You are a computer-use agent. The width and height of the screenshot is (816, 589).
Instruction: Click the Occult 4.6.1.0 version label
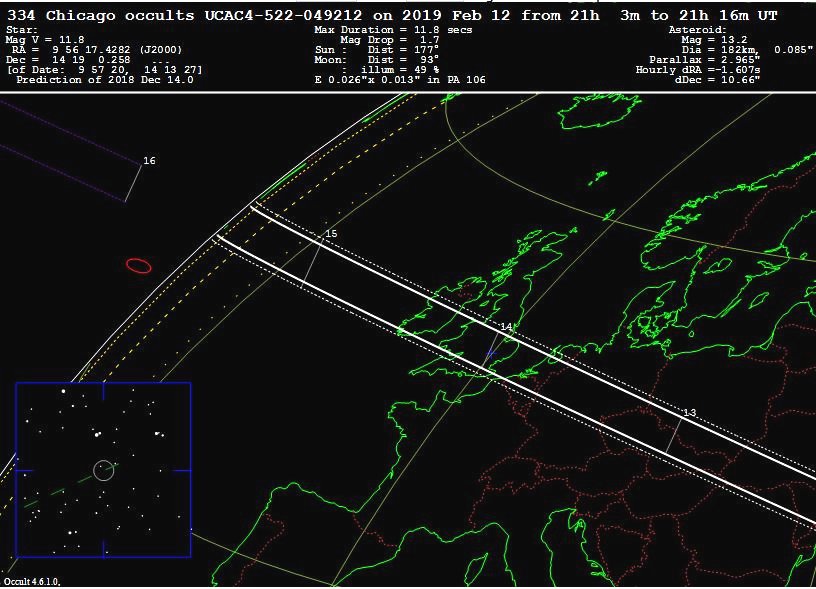click(x=32, y=581)
